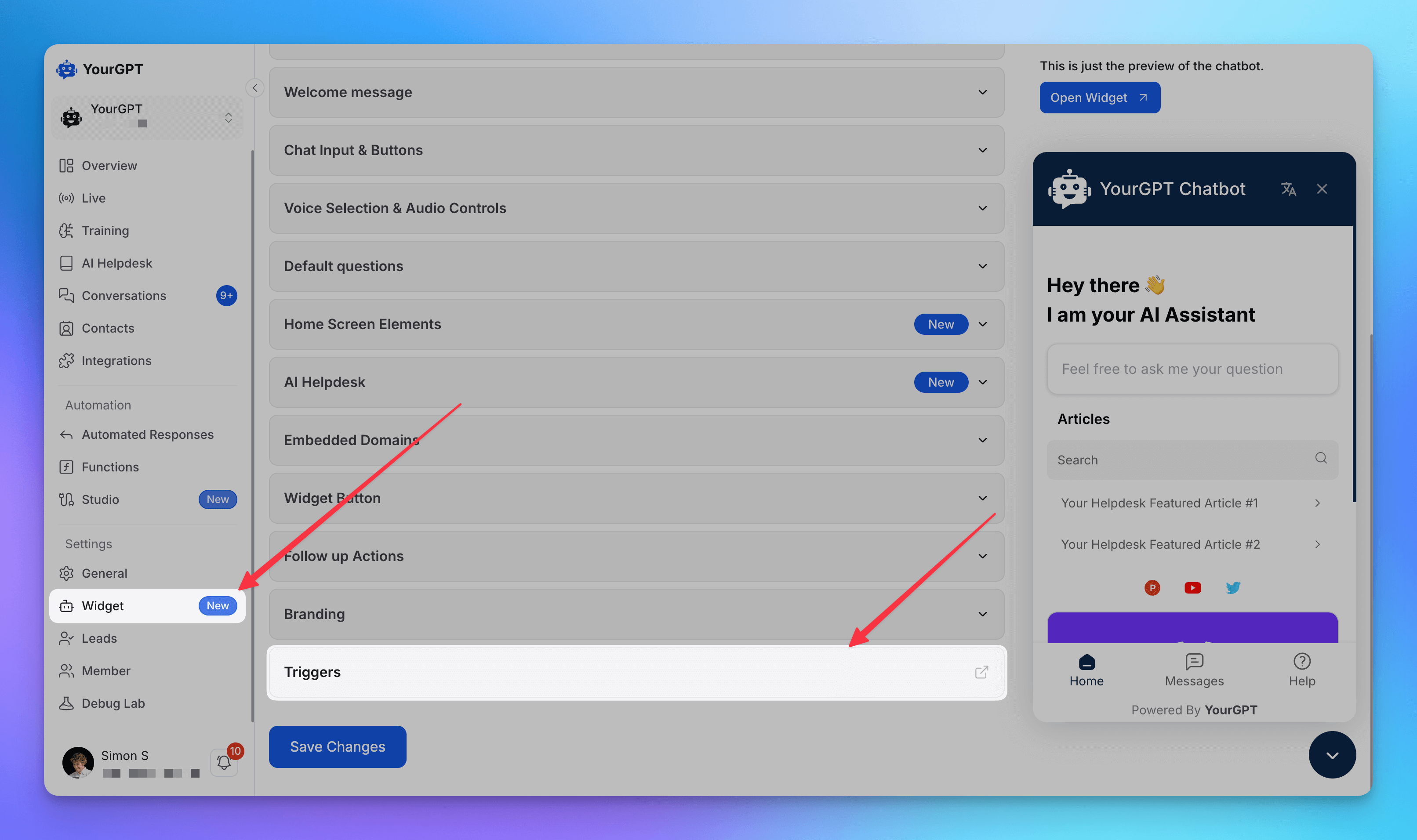This screenshot has width=1417, height=840.
Task: Open the Functions icon in the sidebar
Action: click(66, 467)
